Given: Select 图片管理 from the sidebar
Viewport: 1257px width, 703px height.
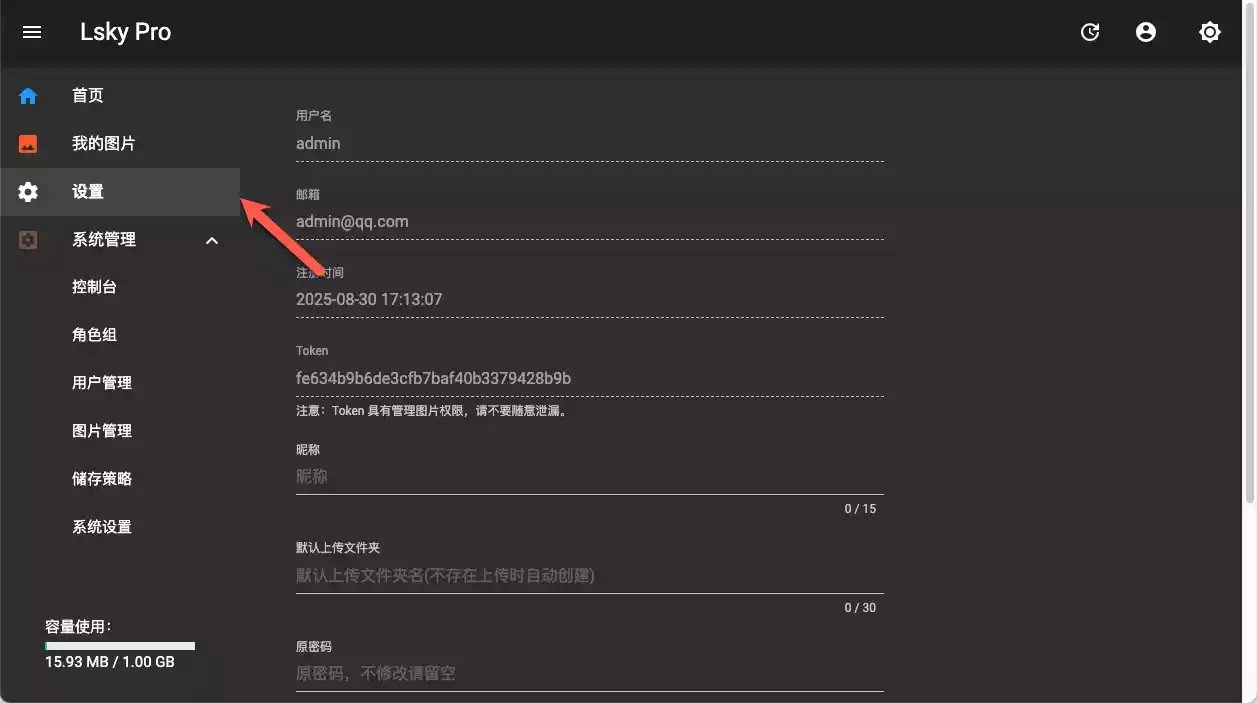Looking at the screenshot, I should [x=102, y=431].
